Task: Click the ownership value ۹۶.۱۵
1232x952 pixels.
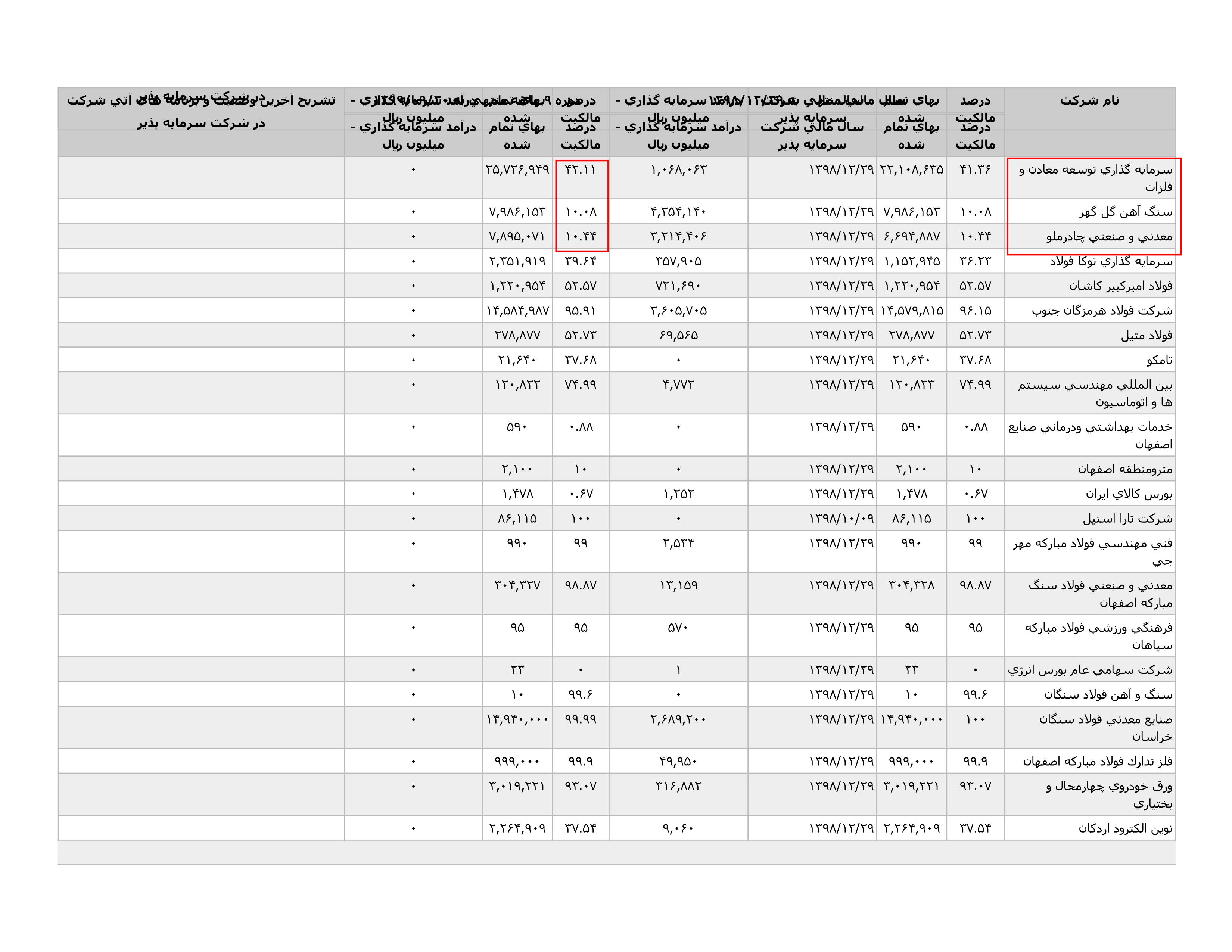Action: coord(975,311)
